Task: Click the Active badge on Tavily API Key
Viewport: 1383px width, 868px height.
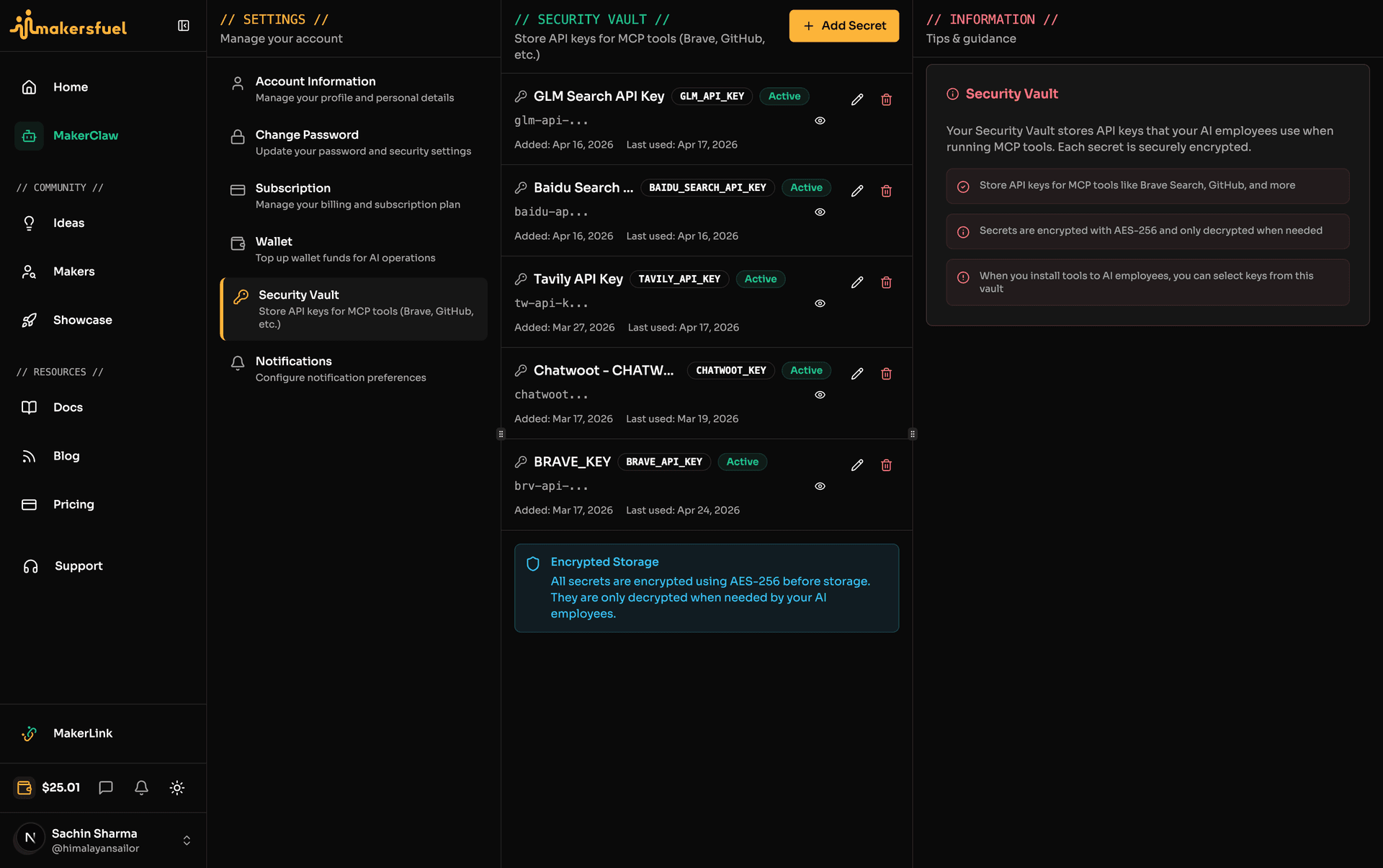Action: click(x=761, y=279)
